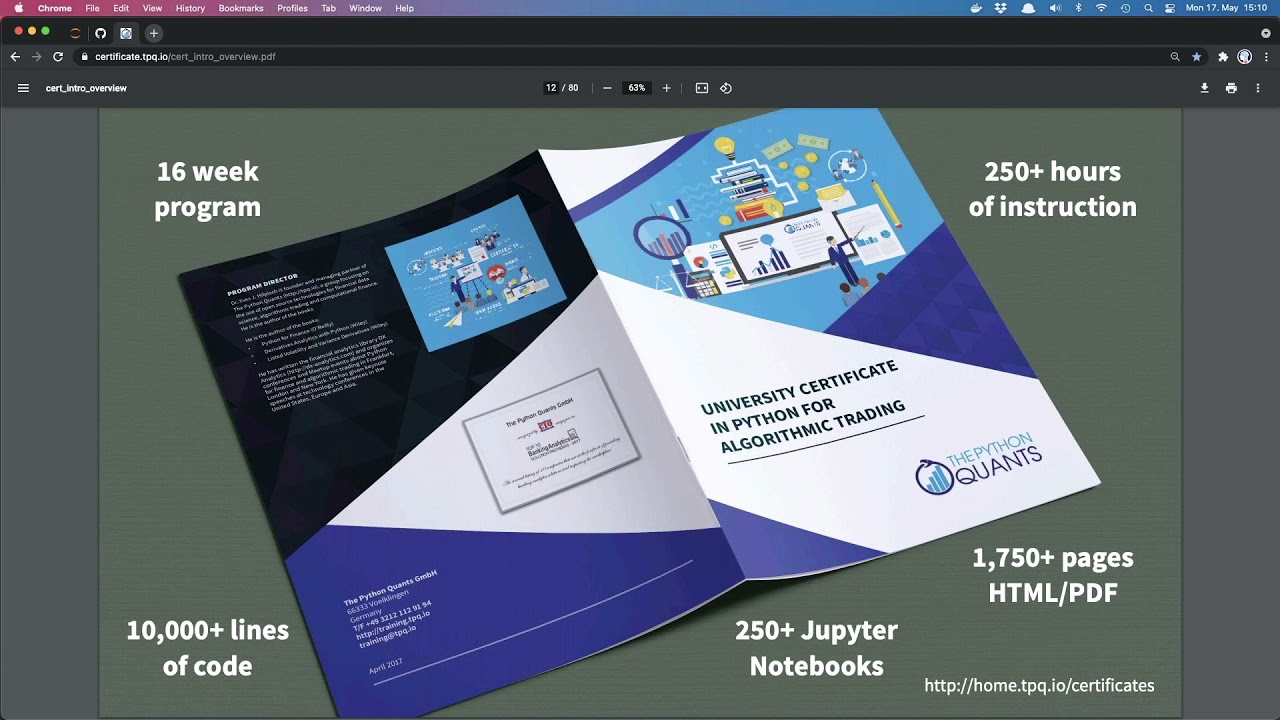Click the cert_intro_overview document title

[x=86, y=88]
